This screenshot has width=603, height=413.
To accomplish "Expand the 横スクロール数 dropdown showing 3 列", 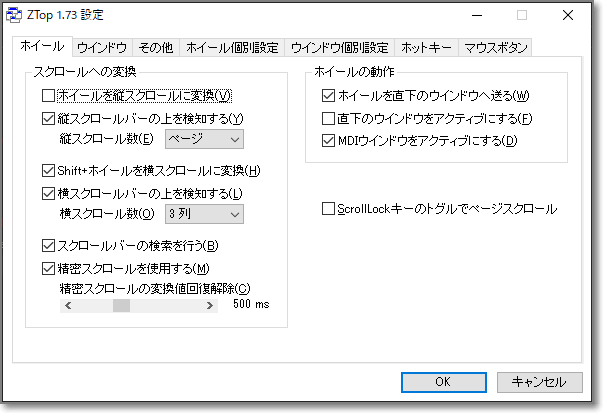I will tap(203, 213).
